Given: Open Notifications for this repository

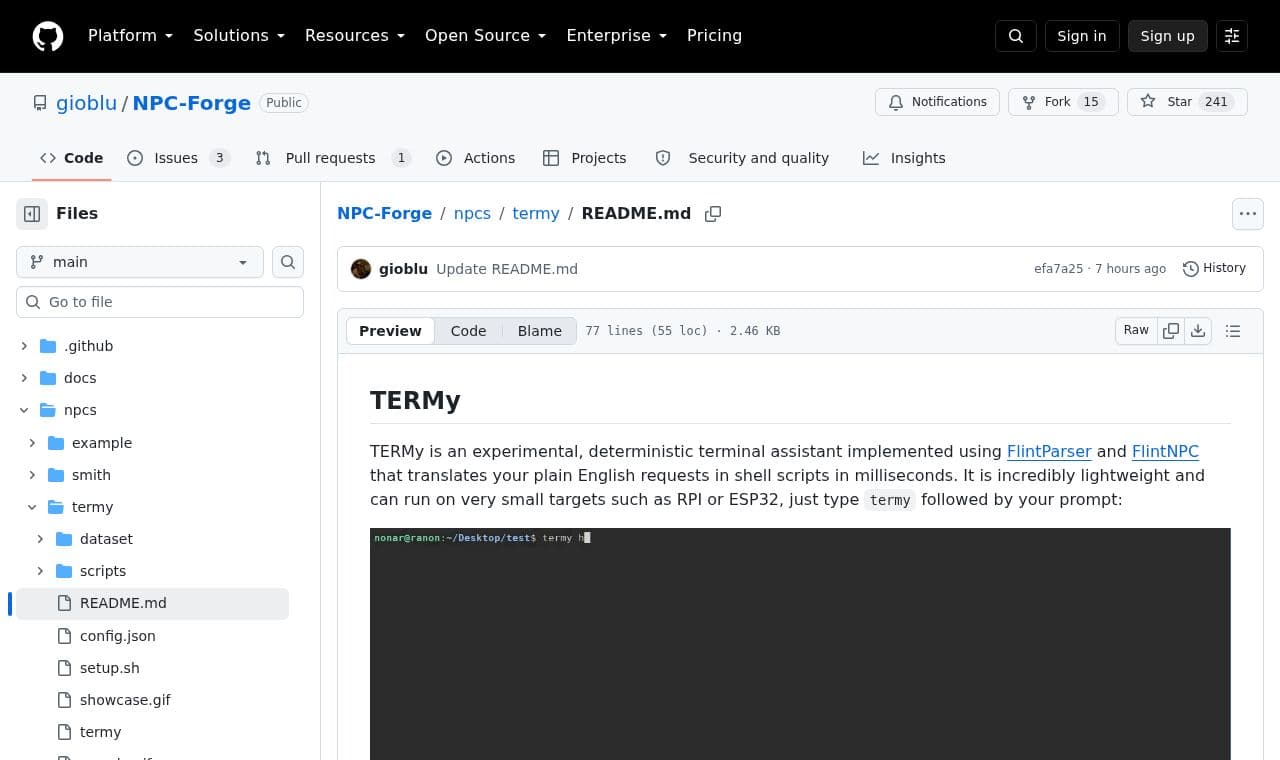Looking at the screenshot, I should click(937, 102).
